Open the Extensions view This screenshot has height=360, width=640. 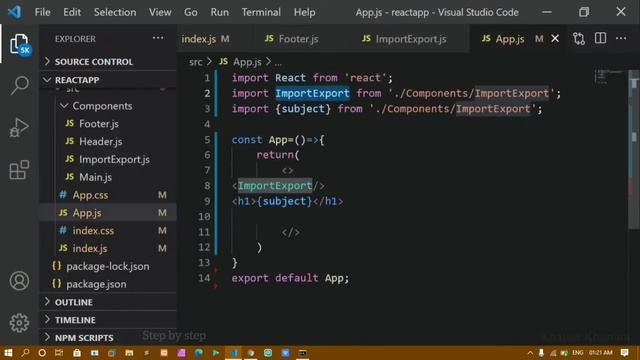pyautogui.click(x=19, y=170)
